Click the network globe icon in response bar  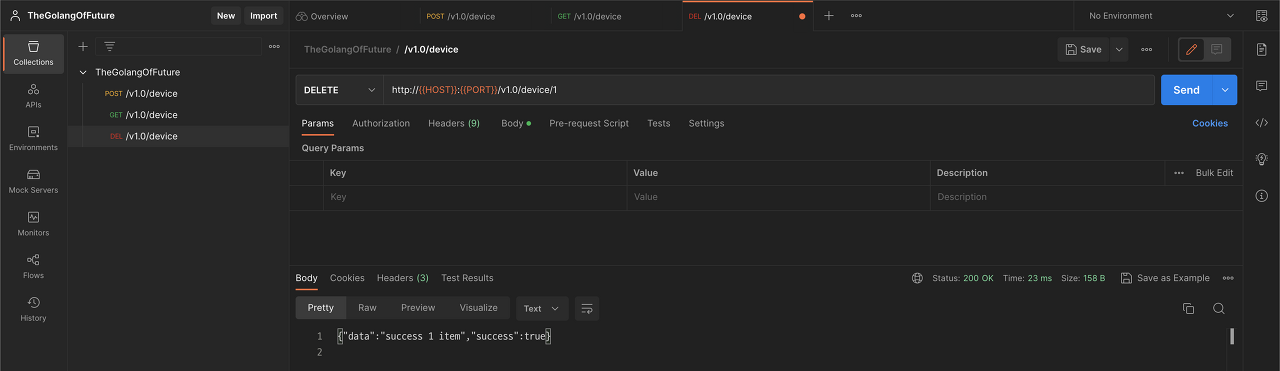917,278
